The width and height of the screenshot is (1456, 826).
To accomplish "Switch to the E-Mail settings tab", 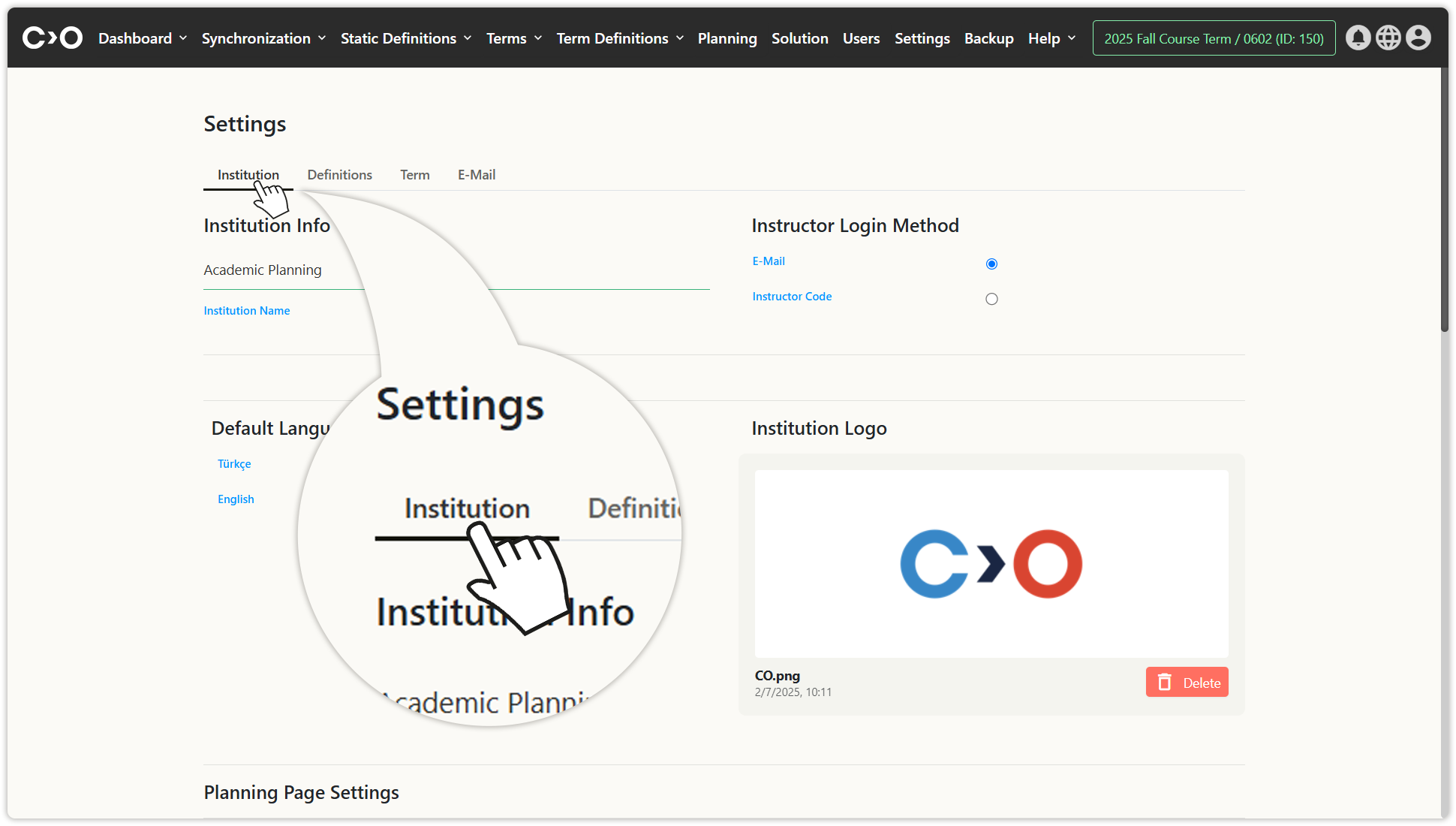I will click(477, 174).
